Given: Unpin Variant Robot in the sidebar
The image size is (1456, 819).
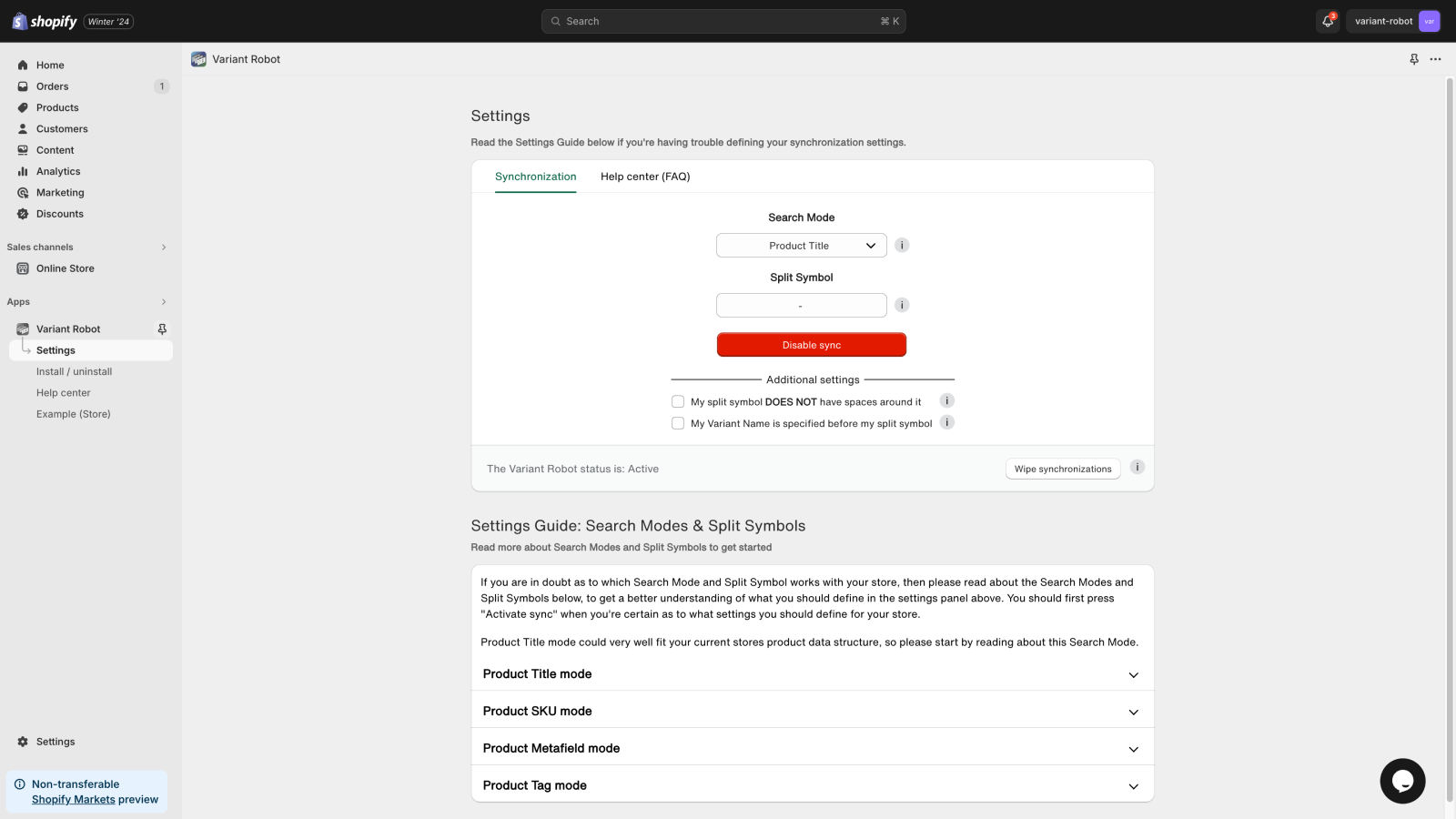Looking at the screenshot, I should coord(162,329).
